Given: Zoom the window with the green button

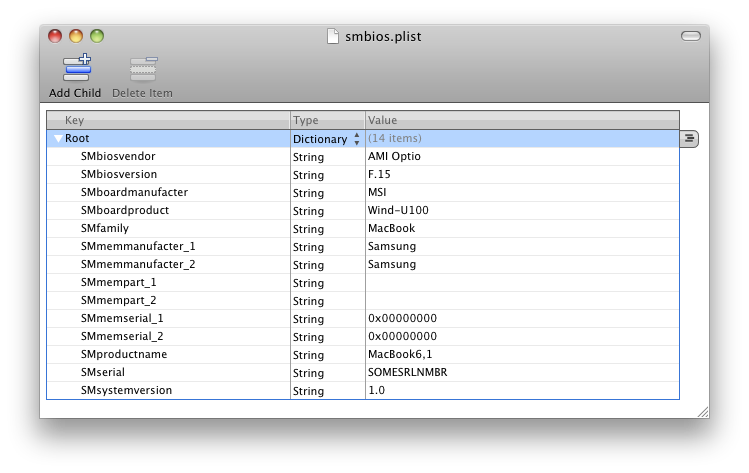Looking at the screenshot, I should [x=97, y=36].
